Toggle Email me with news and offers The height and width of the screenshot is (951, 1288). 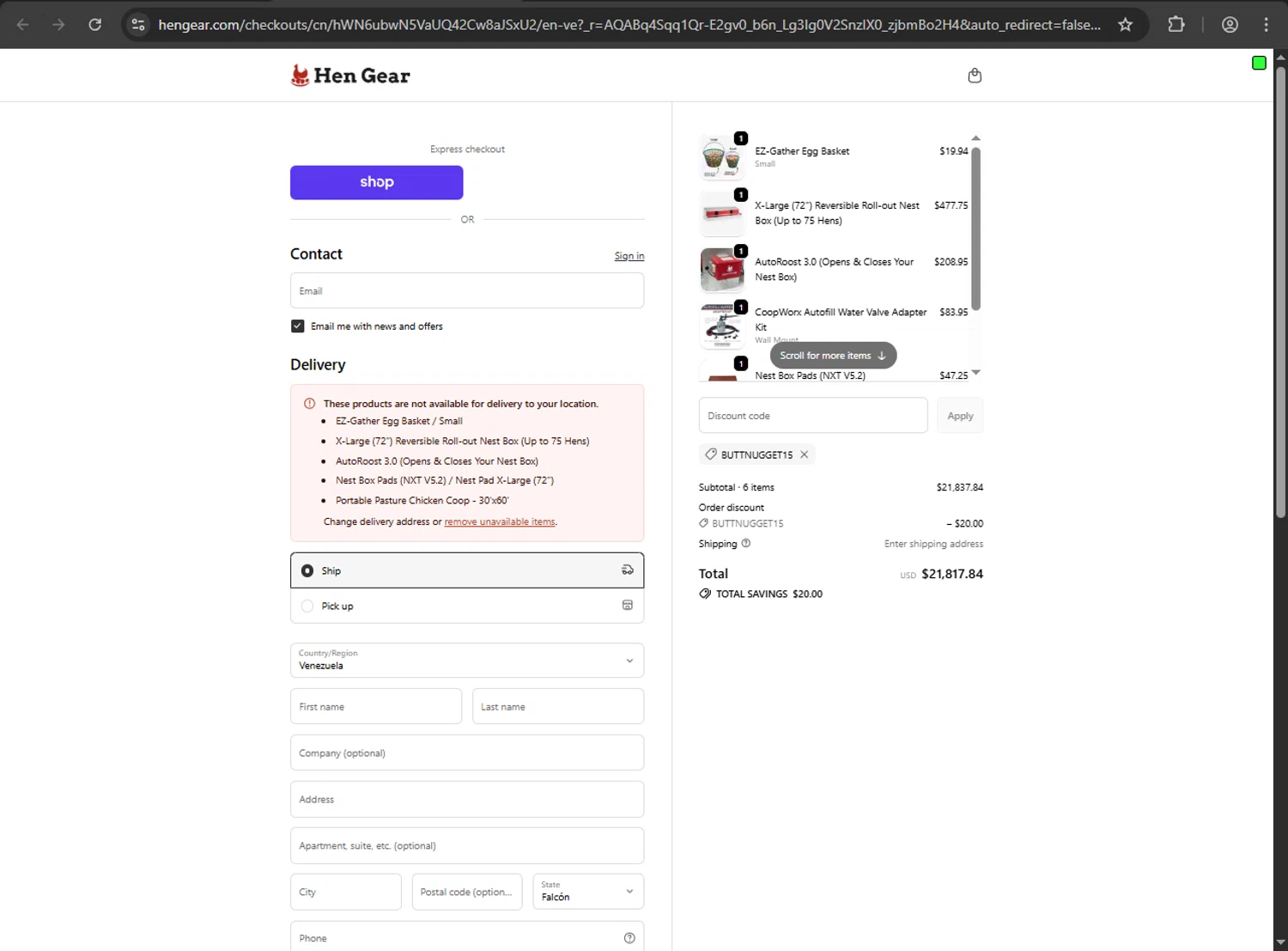pos(297,326)
